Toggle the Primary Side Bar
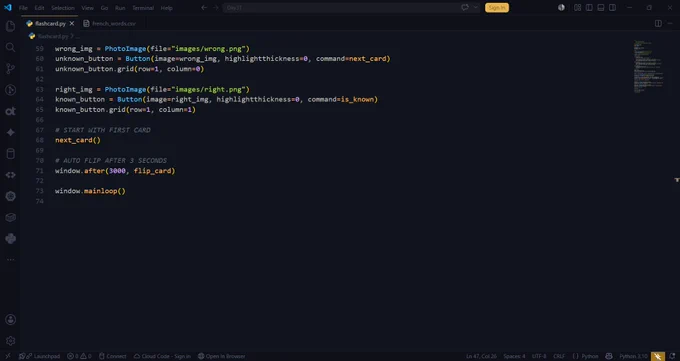680x361 pixels. [589, 7]
